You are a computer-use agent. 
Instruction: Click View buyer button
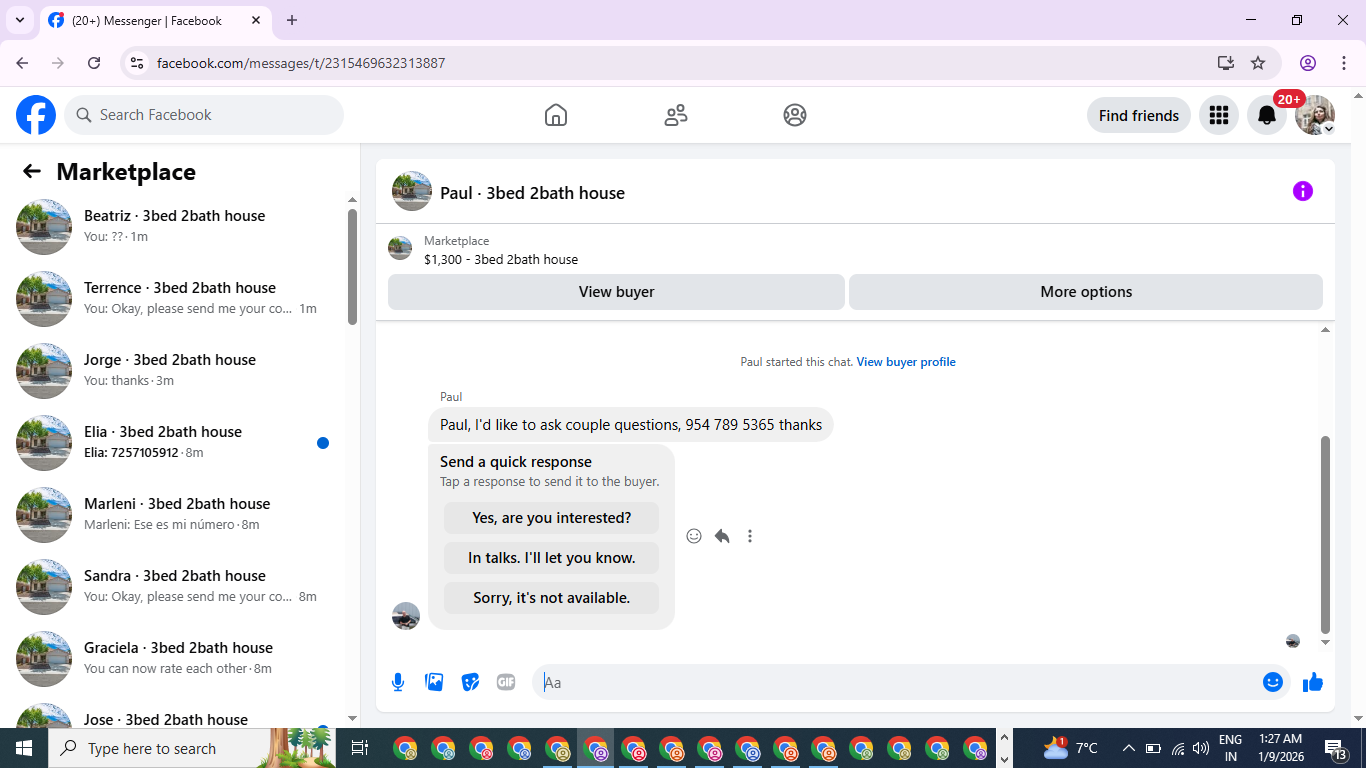[616, 292]
